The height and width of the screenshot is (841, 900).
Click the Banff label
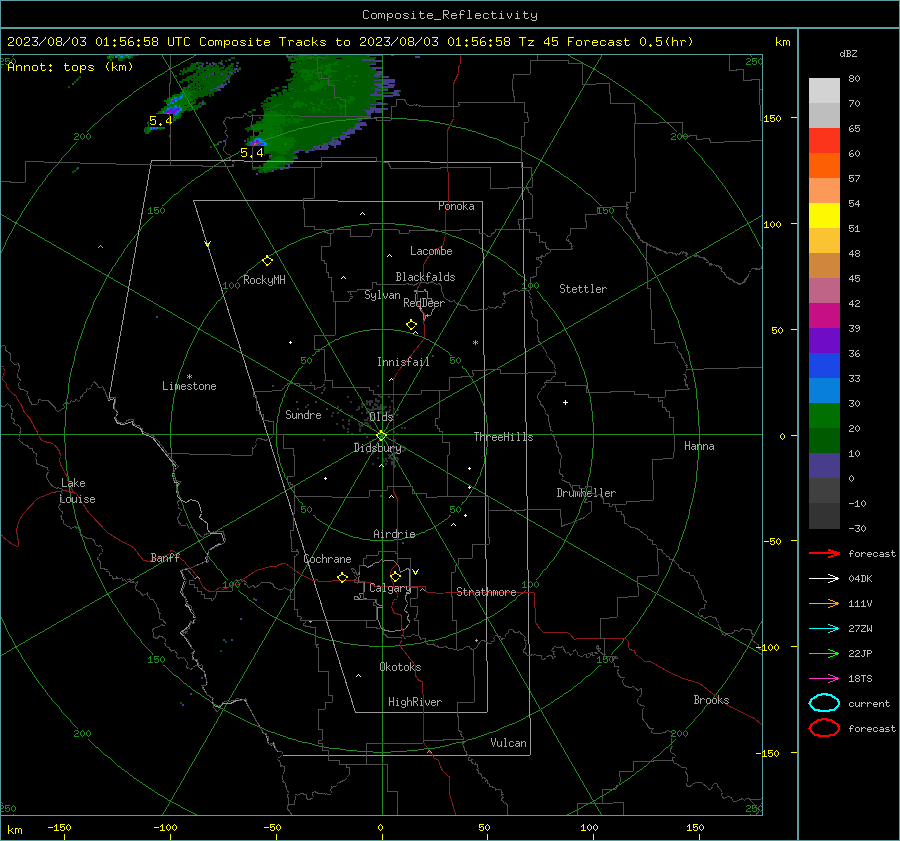click(165, 557)
